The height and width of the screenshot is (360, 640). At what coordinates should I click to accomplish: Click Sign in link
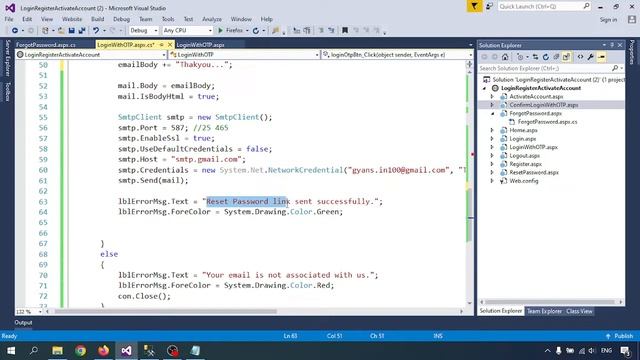(x=608, y=20)
